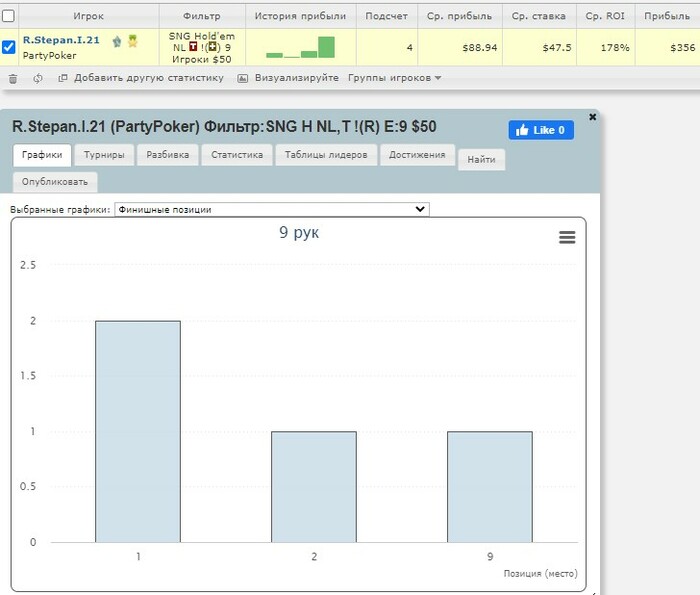Click the Визуализируйте chart icon
Screen dimensions: 700x595
242,79
